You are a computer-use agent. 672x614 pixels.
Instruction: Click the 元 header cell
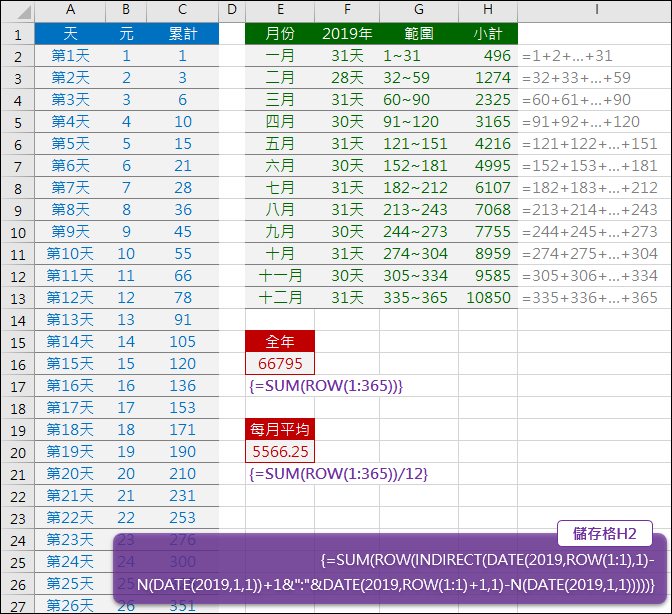(126, 33)
